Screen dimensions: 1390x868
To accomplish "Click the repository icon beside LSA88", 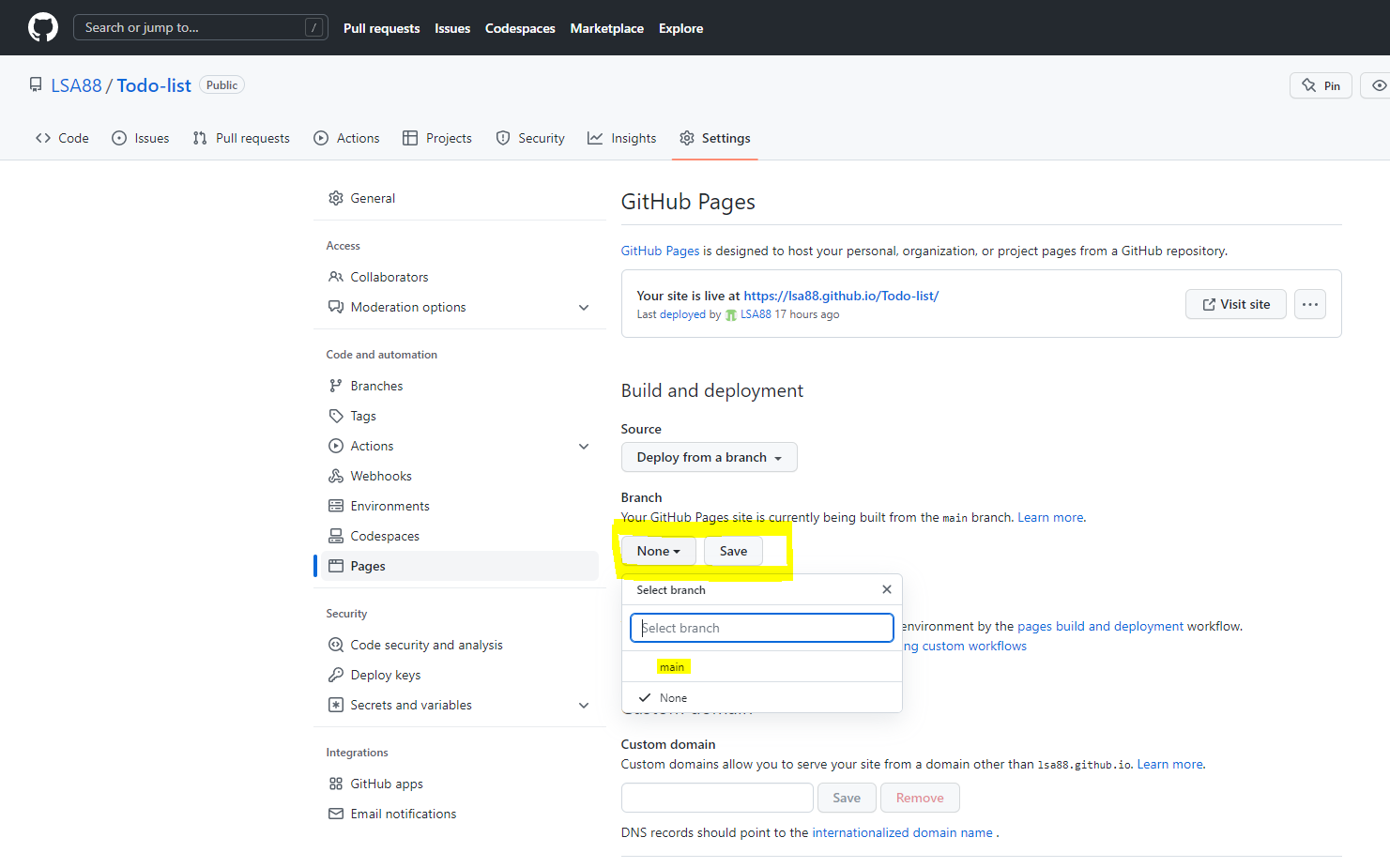I will coord(36,85).
